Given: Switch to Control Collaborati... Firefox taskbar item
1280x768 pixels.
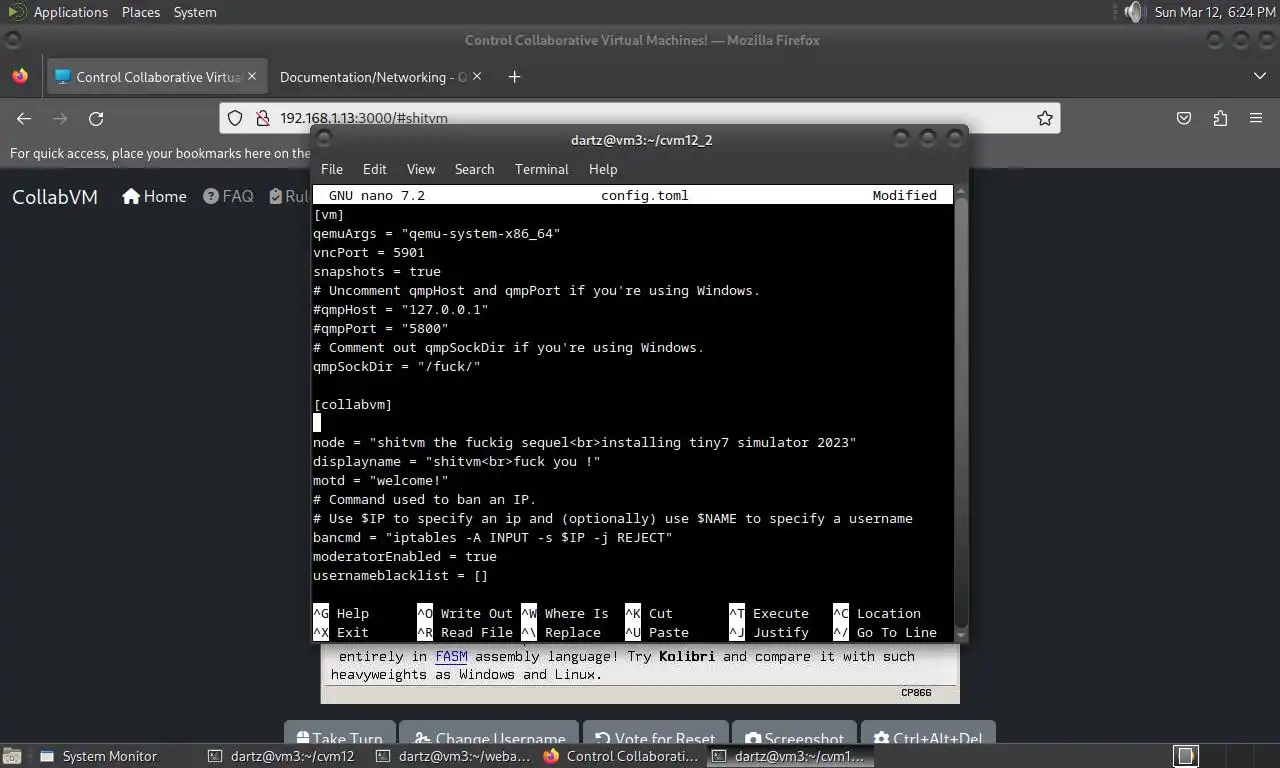Looking at the screenshot, I should coord(621,756).
